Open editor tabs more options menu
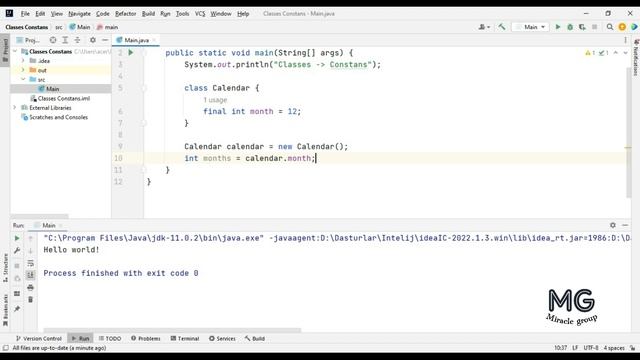The width and height of the screenshot is (640, 360). (625, 40)
